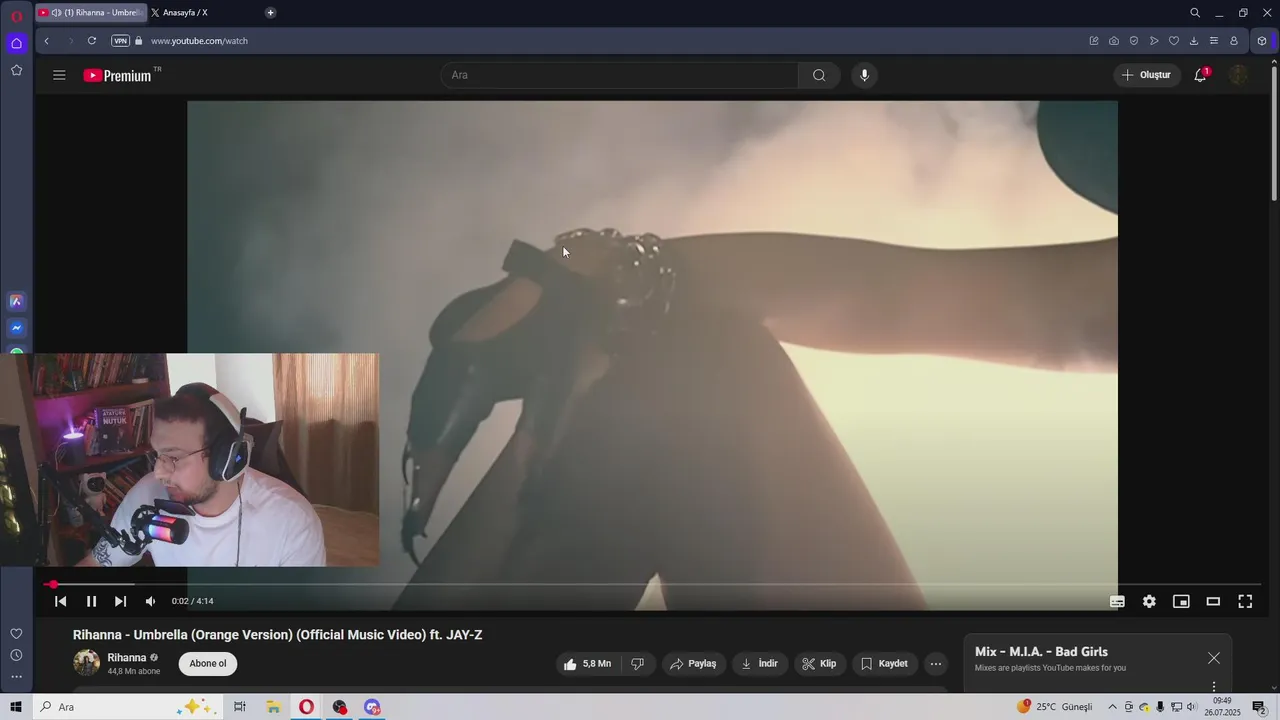The height and width of the screenshot is (720, 1280).
Task: Open the Rihanna channel name link
Action: 127,658
